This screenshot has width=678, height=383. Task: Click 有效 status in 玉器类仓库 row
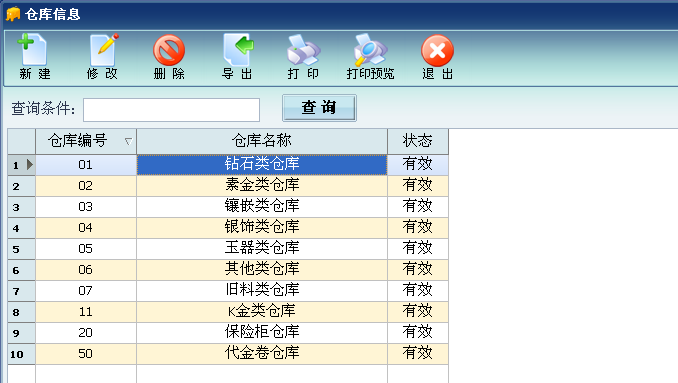[x=418, y=249]
